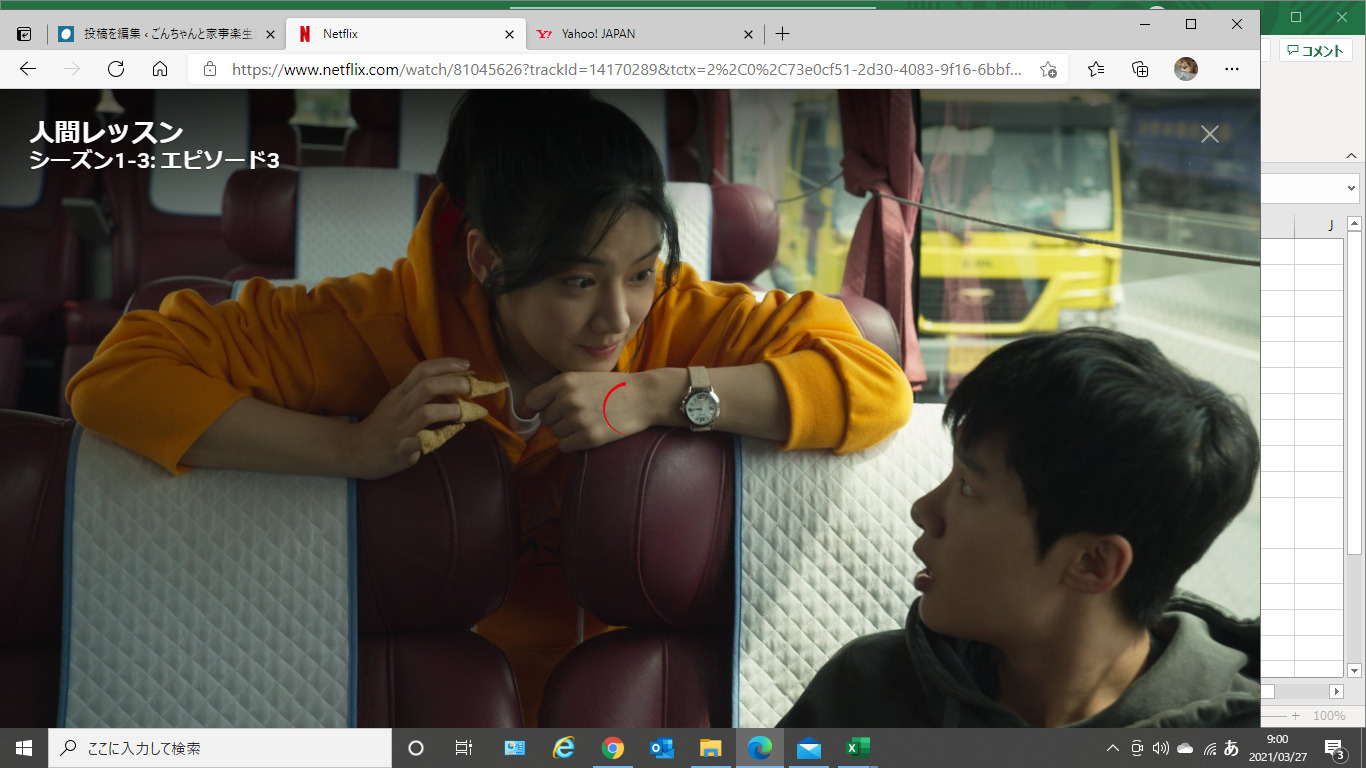Collapse the Excel ribbon chevron
The image size is (1366, 768).
click(1351, 157)
